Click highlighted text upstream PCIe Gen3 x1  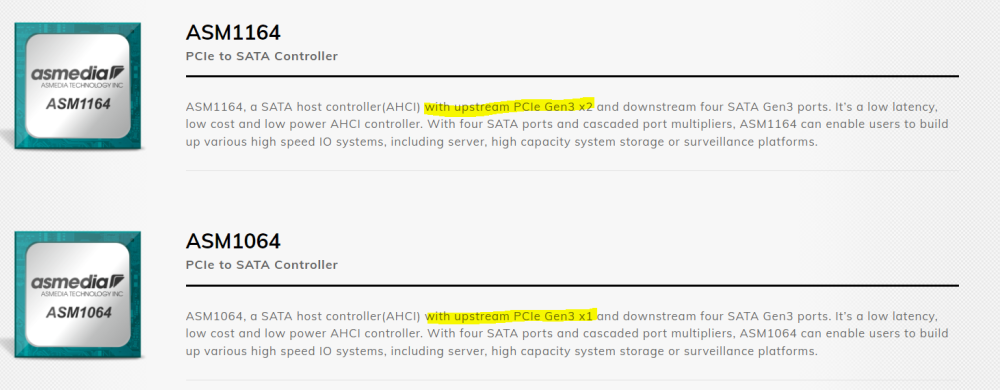[x=524, y=315]
